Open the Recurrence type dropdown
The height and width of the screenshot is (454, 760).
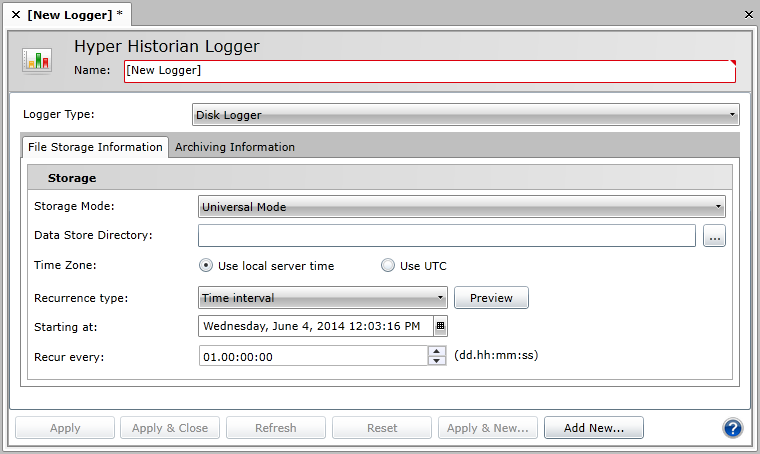pyautogui.click(x=323, y=297)
